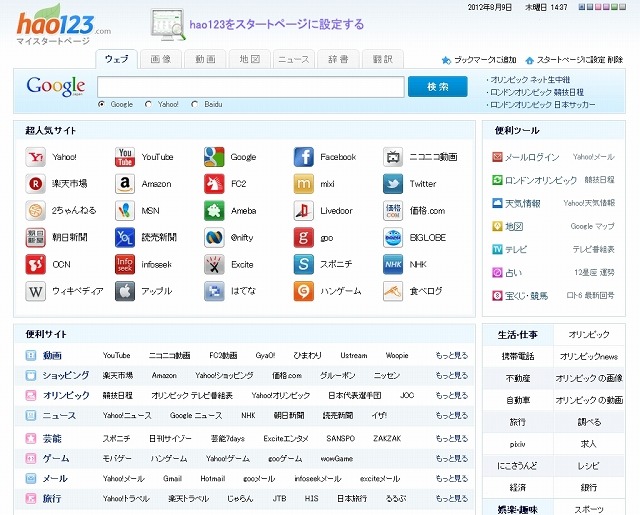Expand もっと見る in 動画 row
The image size is (640, 515).
coord(451,355)
